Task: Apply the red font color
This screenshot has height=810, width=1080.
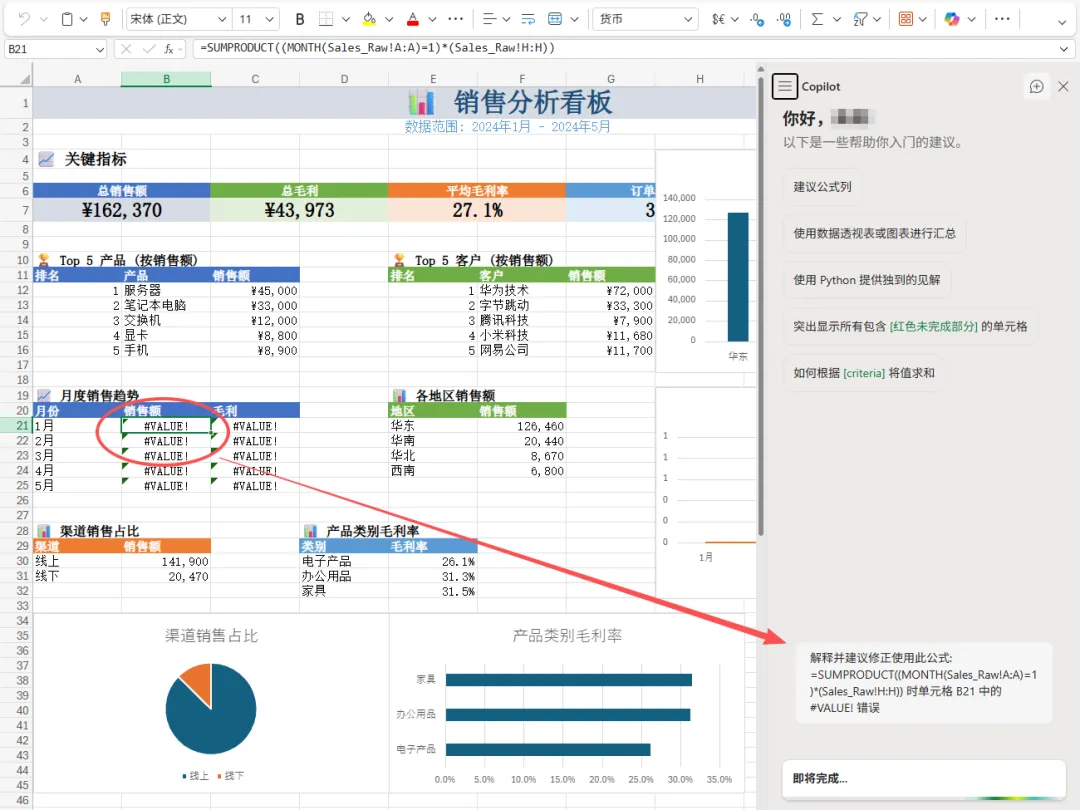Action: [413, 19]
